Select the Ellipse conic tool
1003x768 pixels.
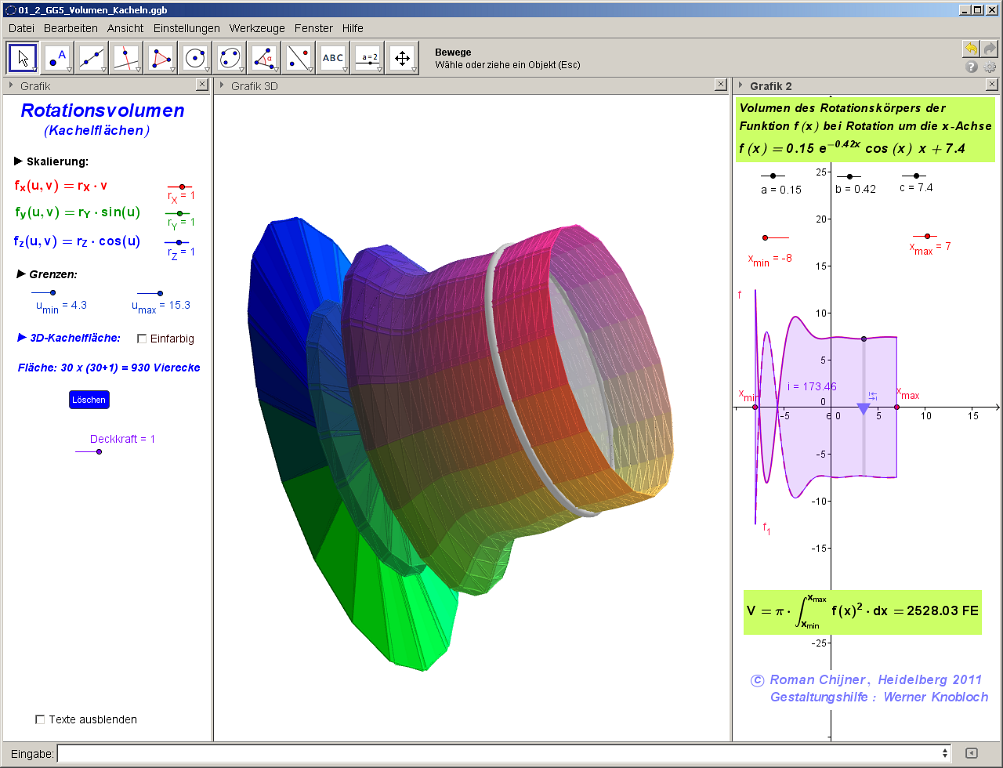pos(230,58)
